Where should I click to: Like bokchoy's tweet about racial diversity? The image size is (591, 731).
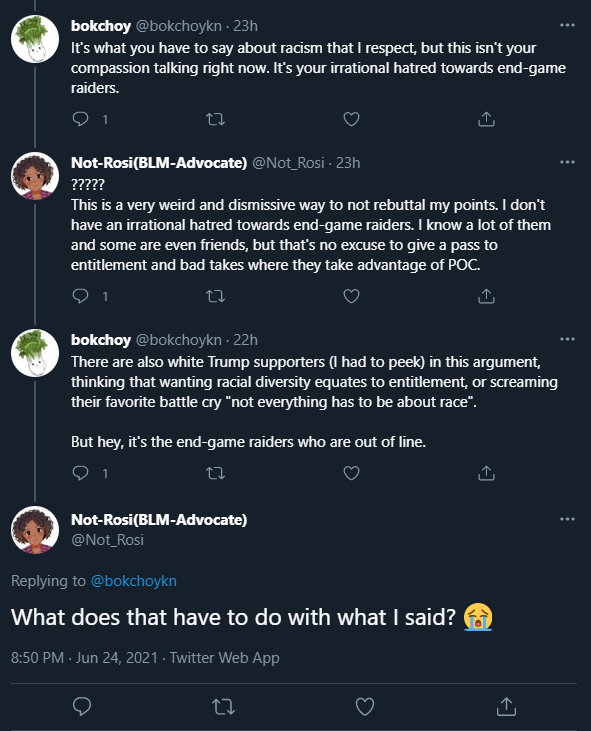point(351,473)
